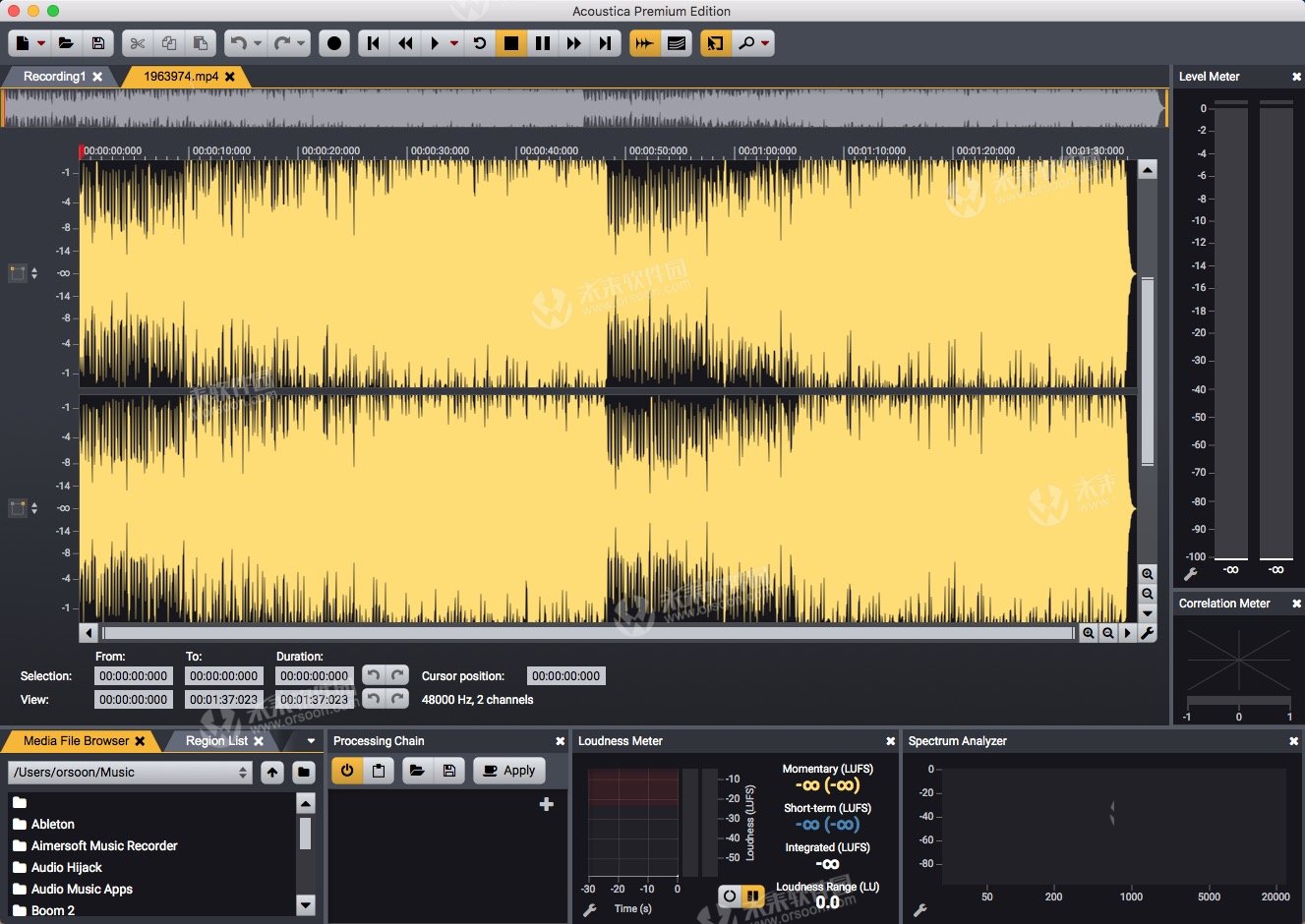Screen dimensions: 1305x924
Task: Jump to the end of the file
Action: [605, 43]
